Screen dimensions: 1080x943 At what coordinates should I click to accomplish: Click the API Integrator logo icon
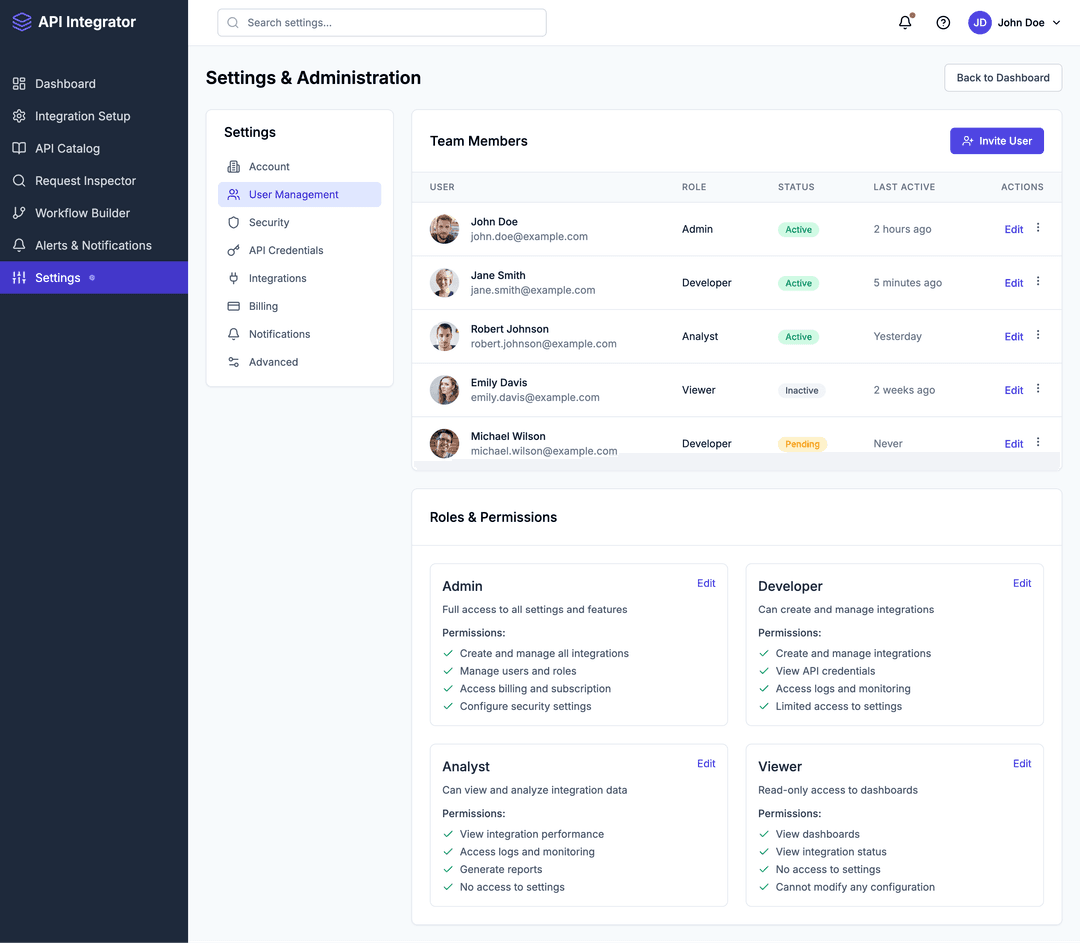tap(22, 21)
